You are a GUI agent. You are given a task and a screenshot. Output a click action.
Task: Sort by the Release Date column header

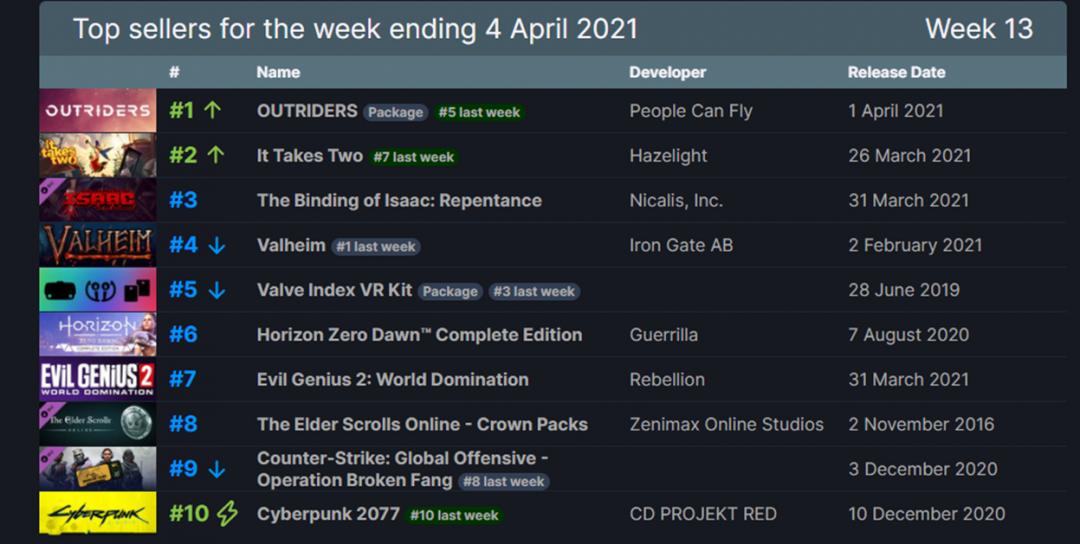(x=896, y=72)
